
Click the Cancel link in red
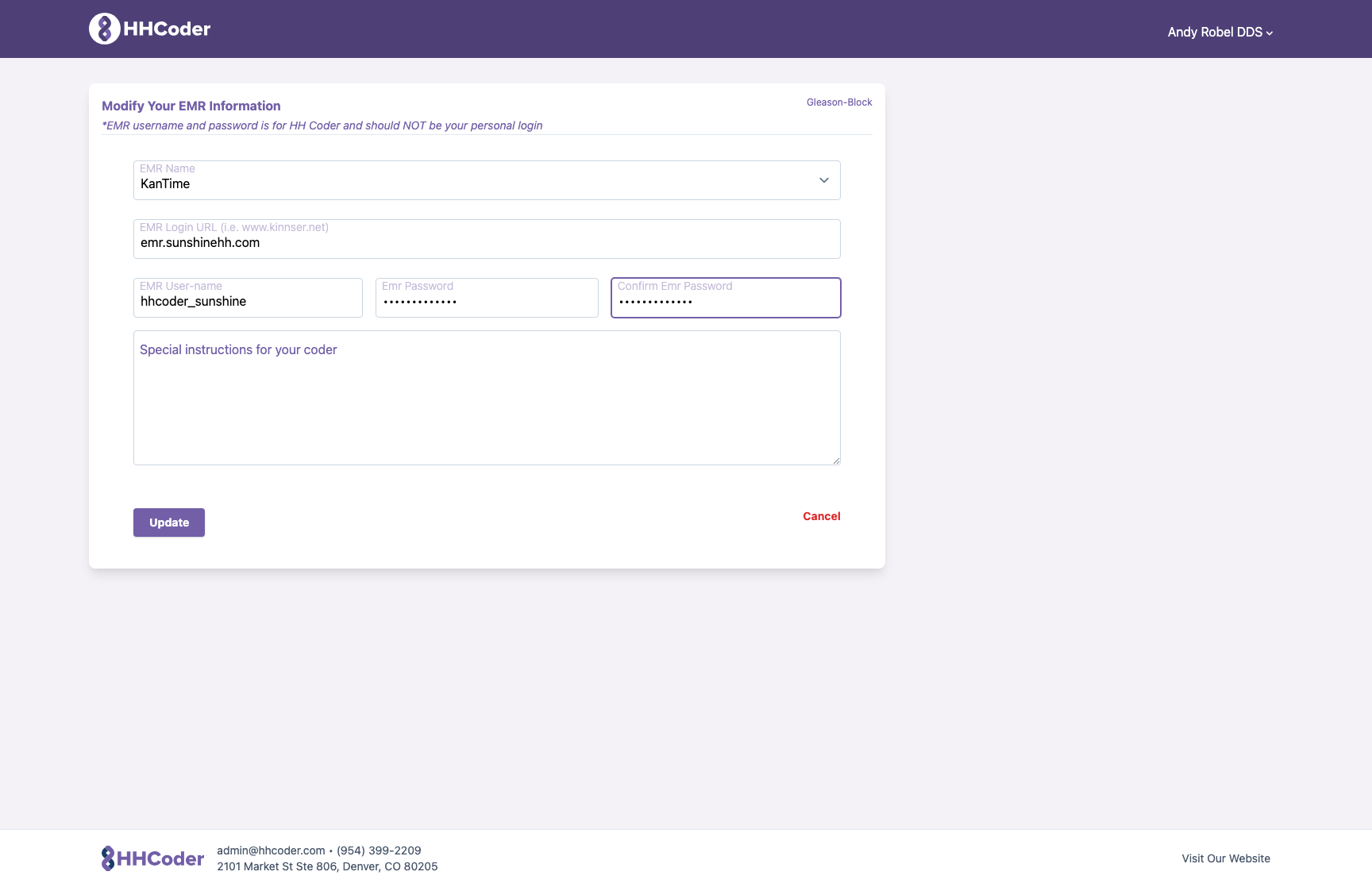(821, 516)
